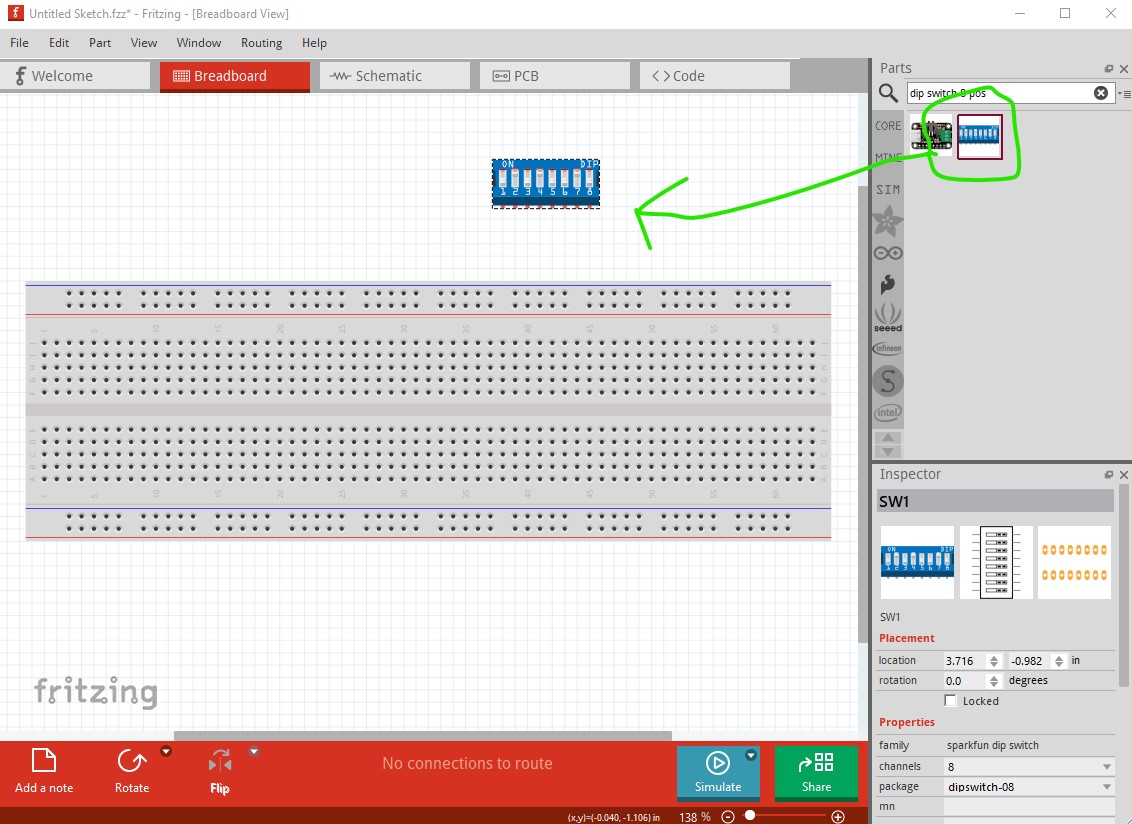This screenshot has width=1132, height=824.
Task: Open the Intel parts bin
Action: point(887,412)
